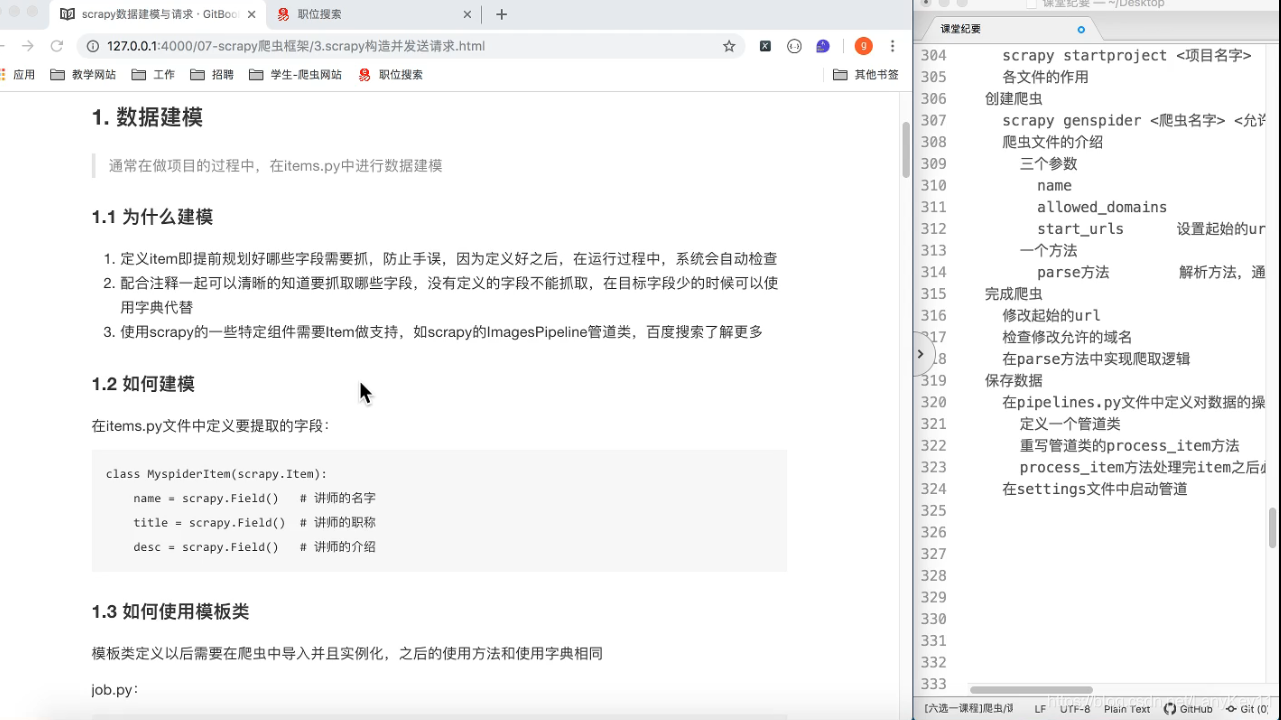Click the purple extension icon beside the divider
The image size is (1281, 720).
pyautogui.click(x=821, y=45)
